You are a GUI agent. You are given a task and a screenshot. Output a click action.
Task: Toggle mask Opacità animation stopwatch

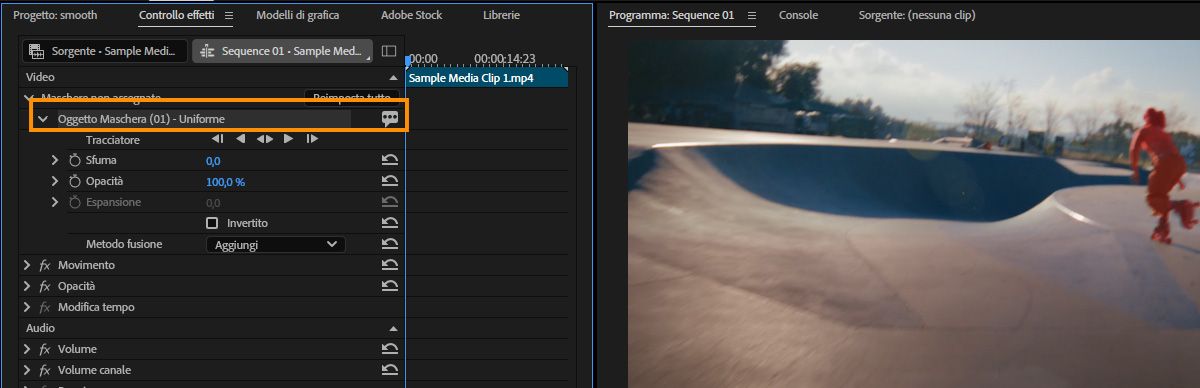click(75, 181)
